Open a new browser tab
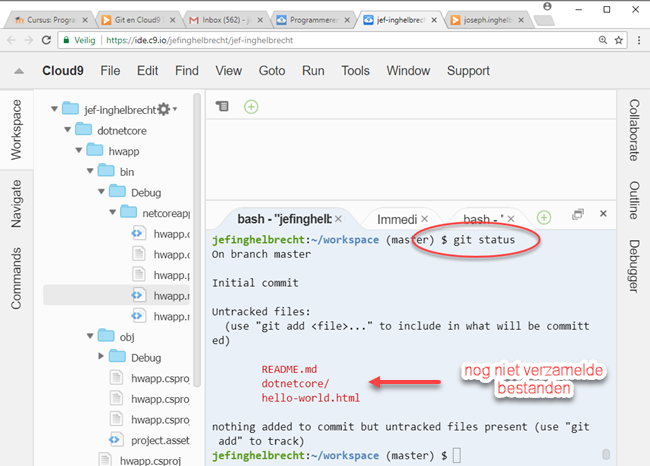 coord(544,20)
